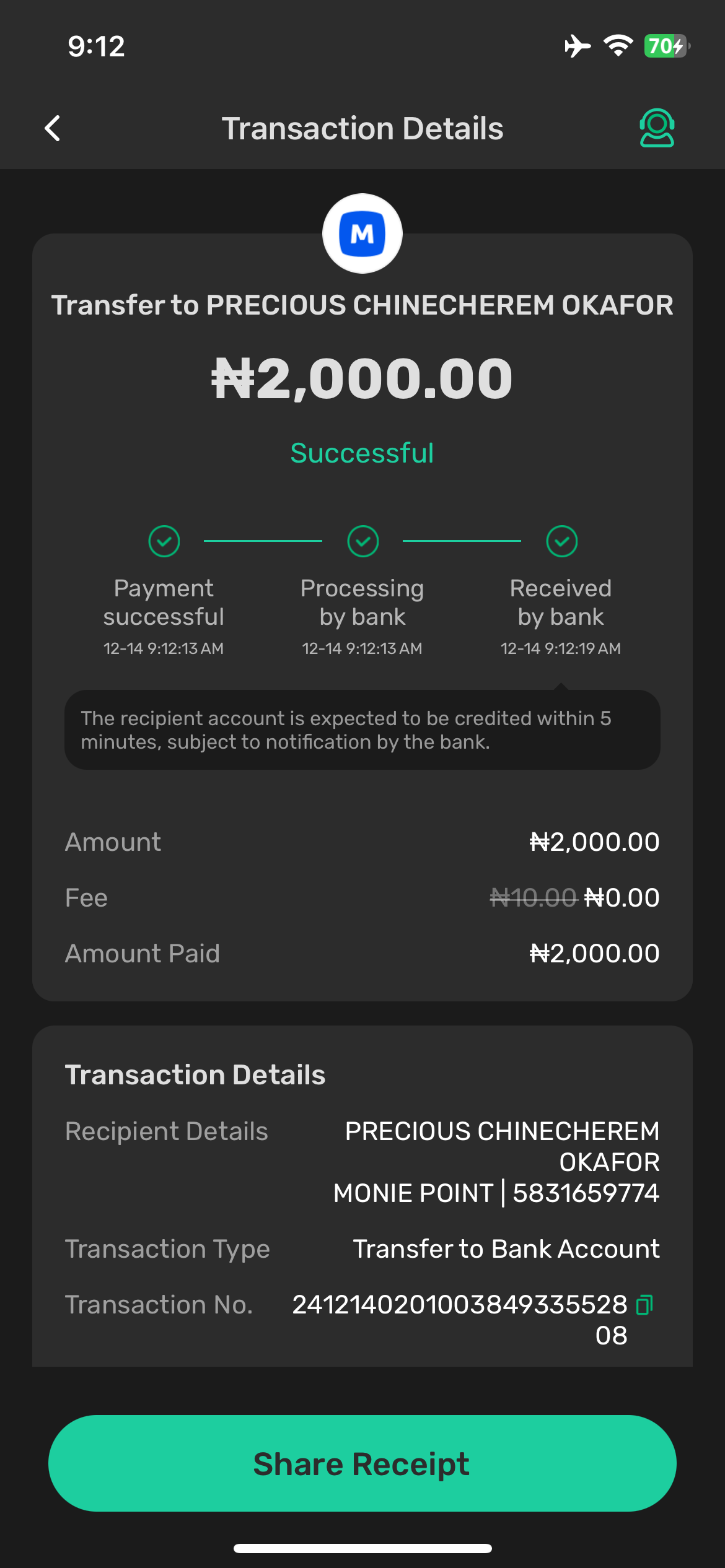This screenshot has width=725, height=1568.
Task: Tap the recipient account number 5831659774
Action: (586, 1193)
